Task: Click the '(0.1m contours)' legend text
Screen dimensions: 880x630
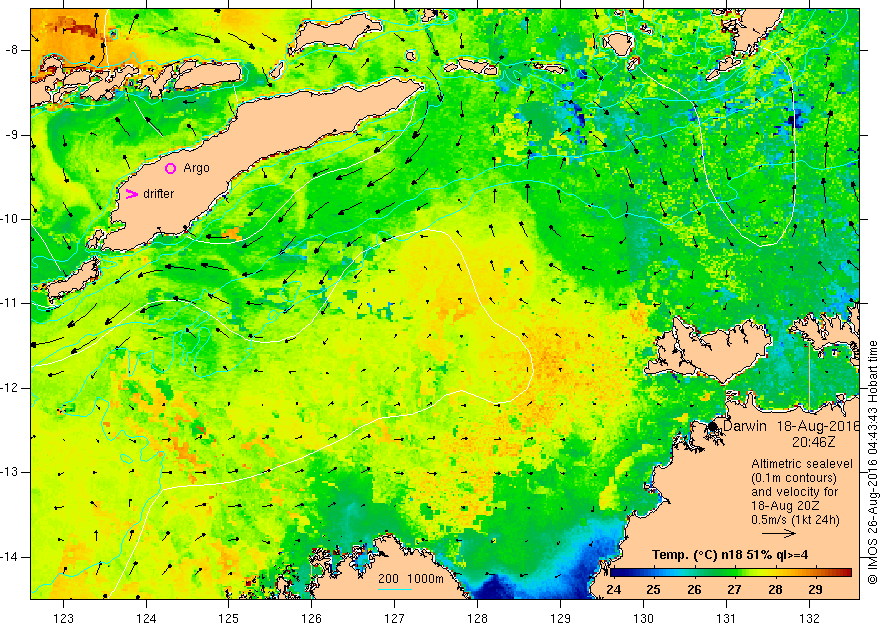Action: tap(794, 478)
